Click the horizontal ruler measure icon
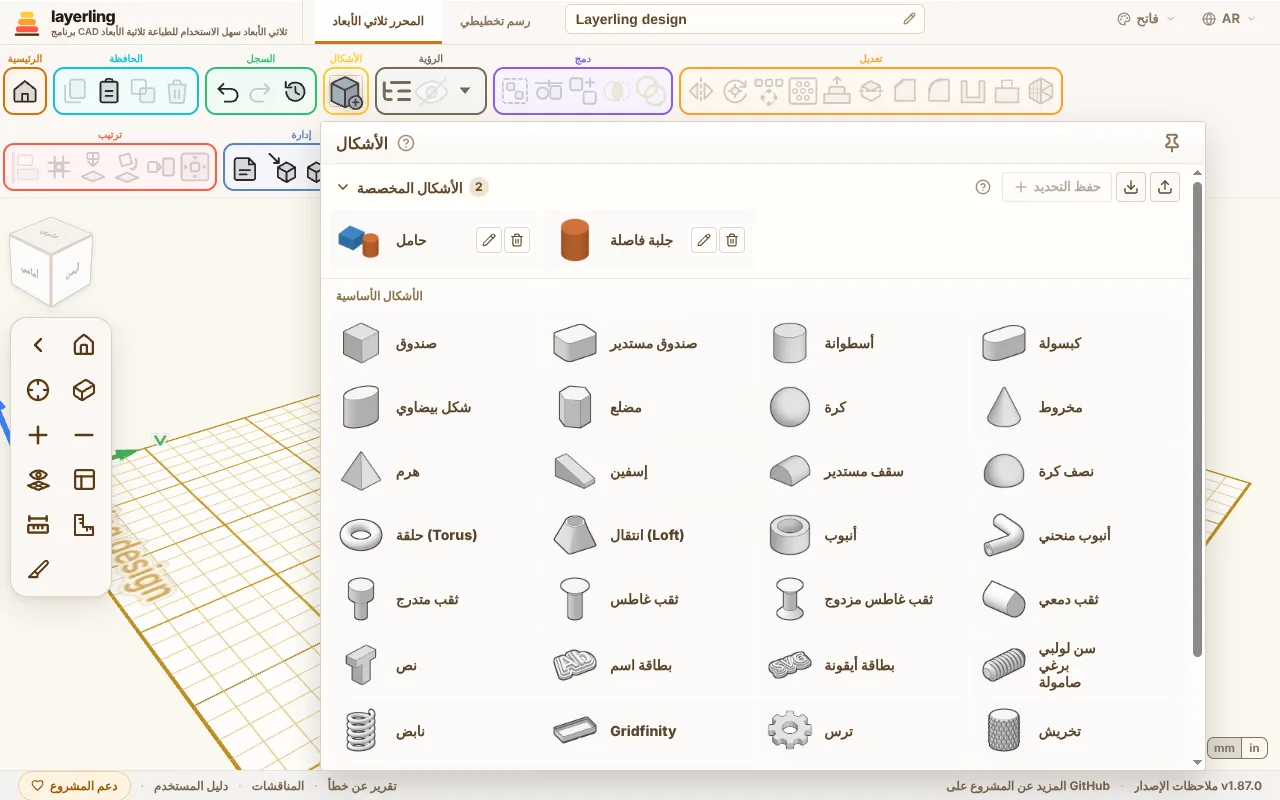1280x800 pixels. pyautogui.click(x=38, y=525)
